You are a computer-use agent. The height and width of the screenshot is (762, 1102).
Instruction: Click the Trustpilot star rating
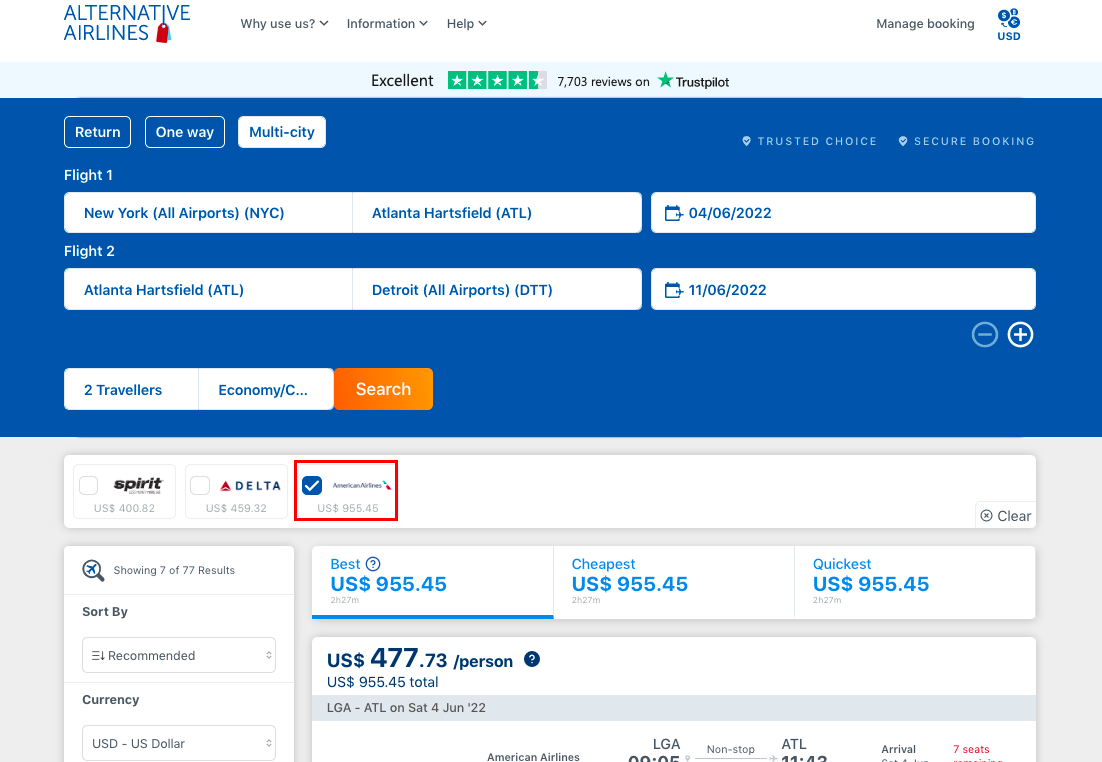click(497, 81)
